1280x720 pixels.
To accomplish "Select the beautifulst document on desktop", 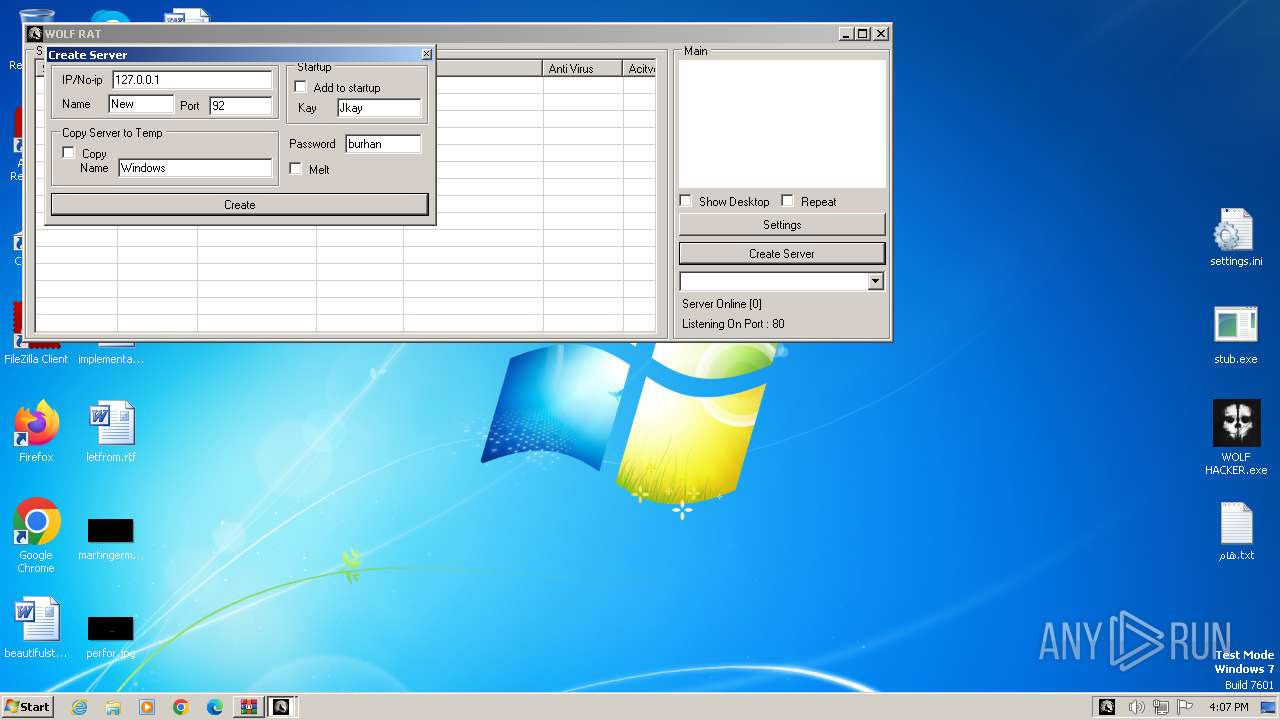I will (x=36, y=628).
